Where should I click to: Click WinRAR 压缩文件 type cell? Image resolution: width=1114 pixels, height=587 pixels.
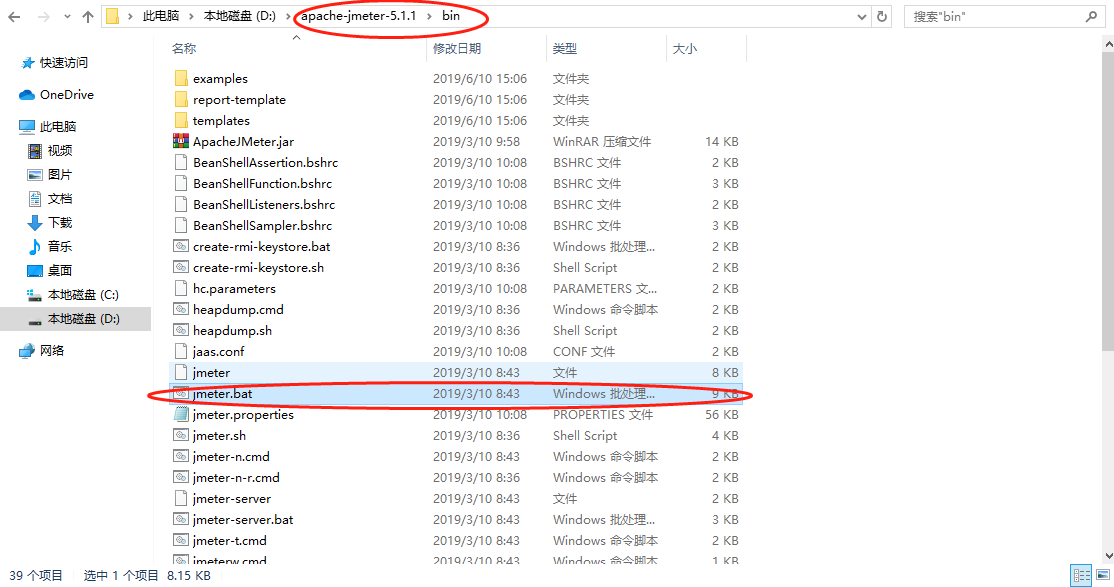pyautogui.click(x=602, y=141)
